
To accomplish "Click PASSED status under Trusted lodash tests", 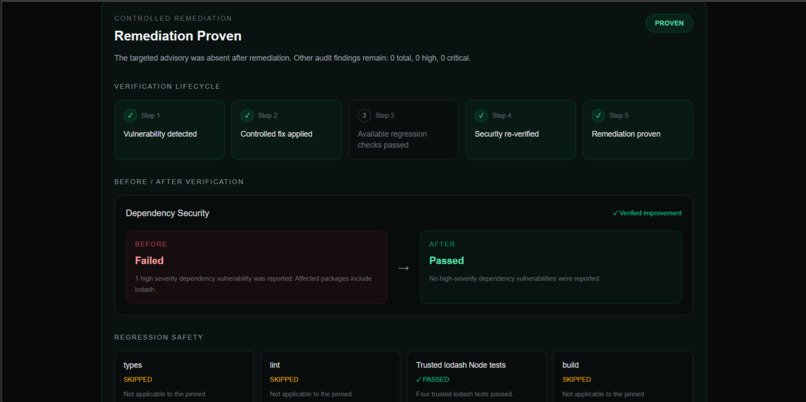I will (432, 379).
